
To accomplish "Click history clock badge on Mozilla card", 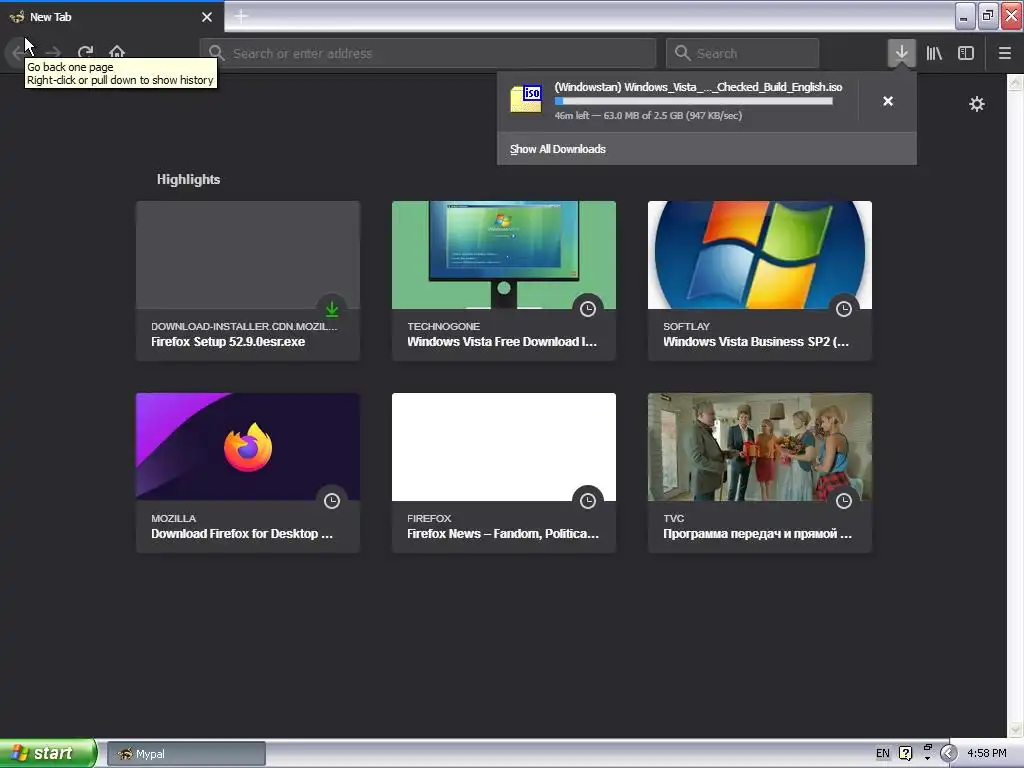I will click(332, 501).
